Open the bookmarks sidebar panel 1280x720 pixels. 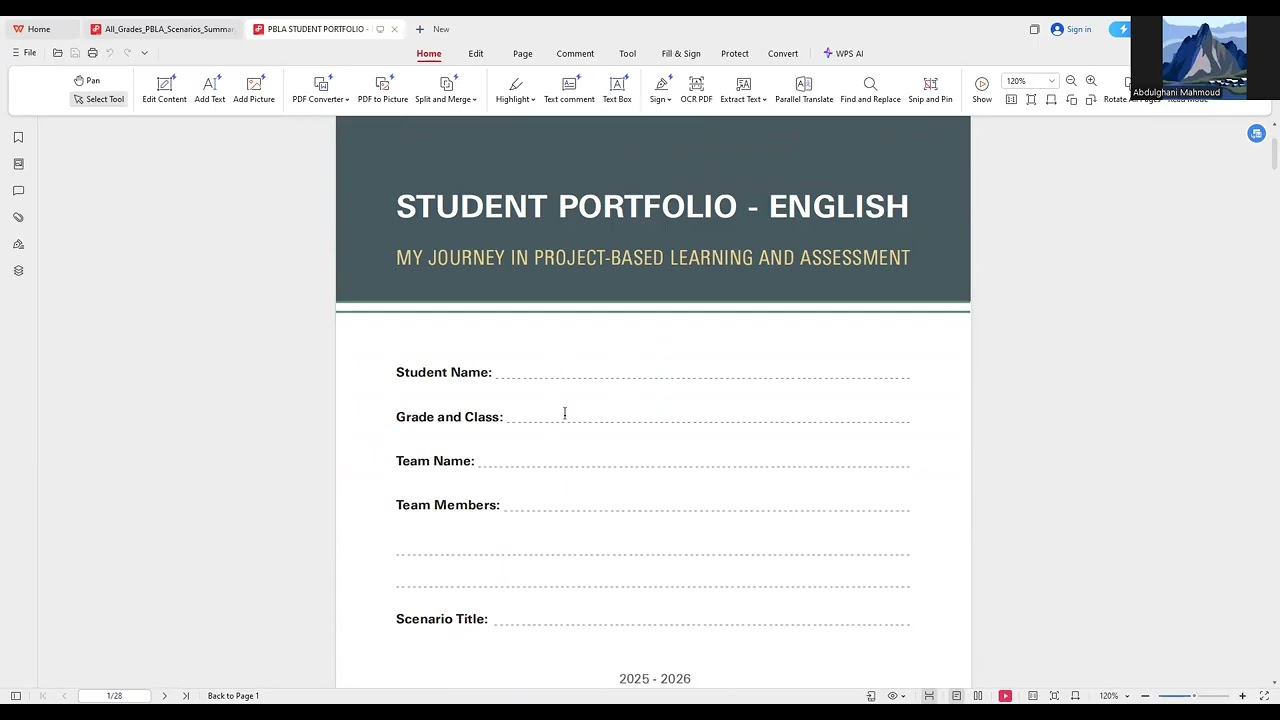(18, 137)
